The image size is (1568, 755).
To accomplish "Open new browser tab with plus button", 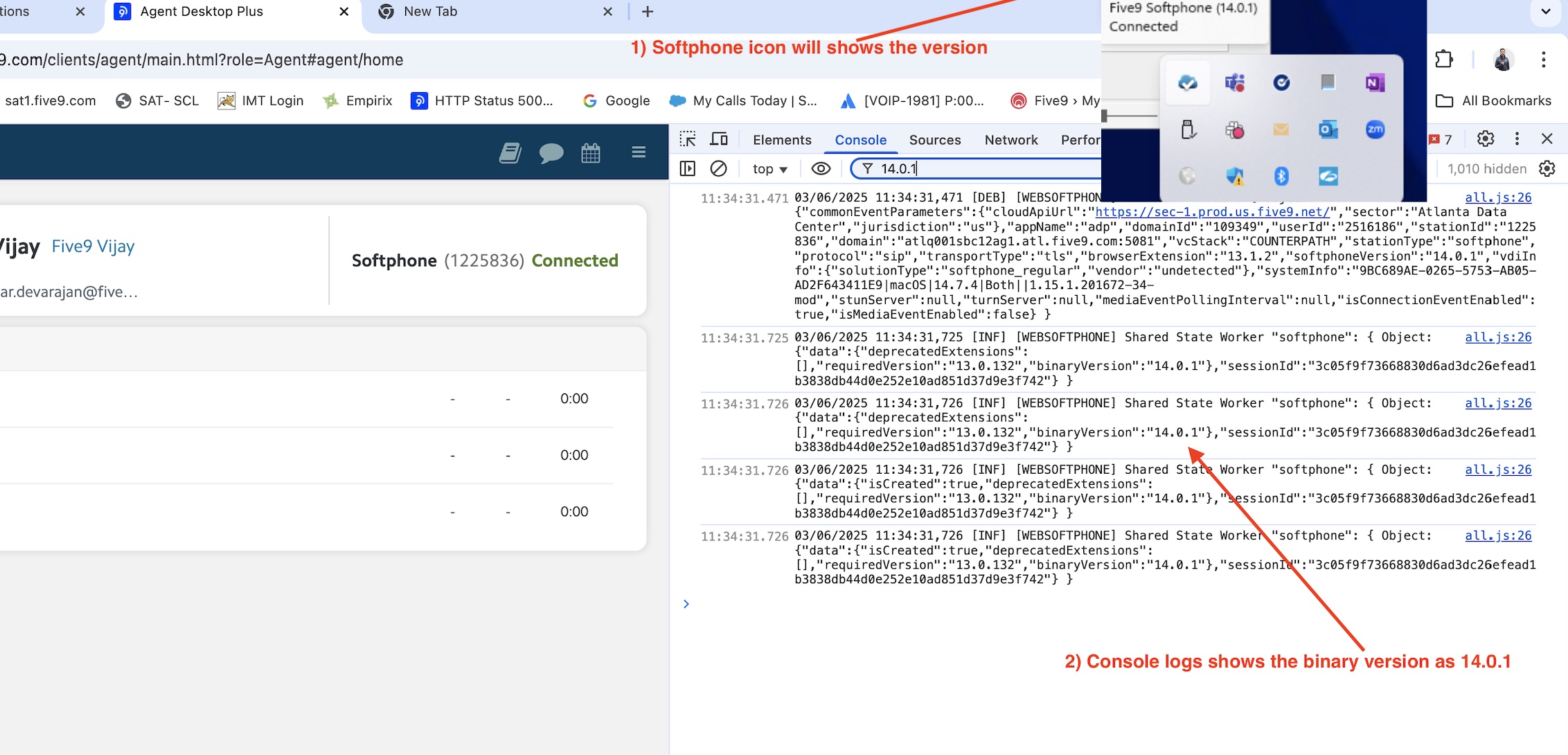I will tap(648, 12).
